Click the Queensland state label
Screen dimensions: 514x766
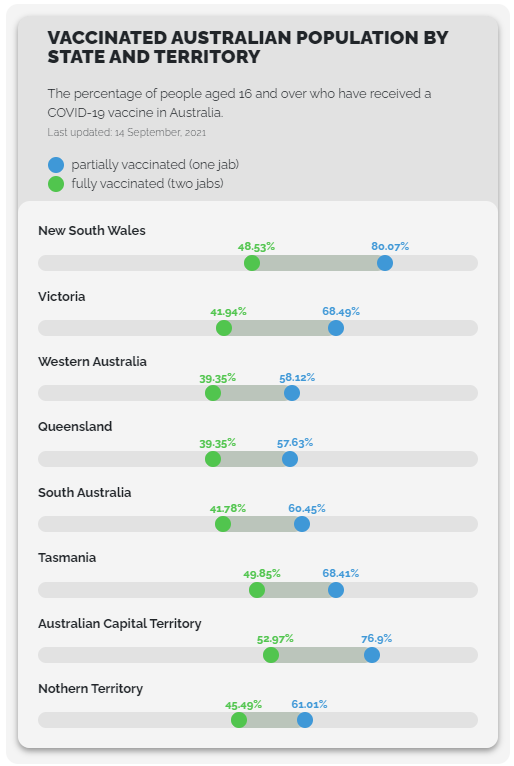[x=75, y=426]
